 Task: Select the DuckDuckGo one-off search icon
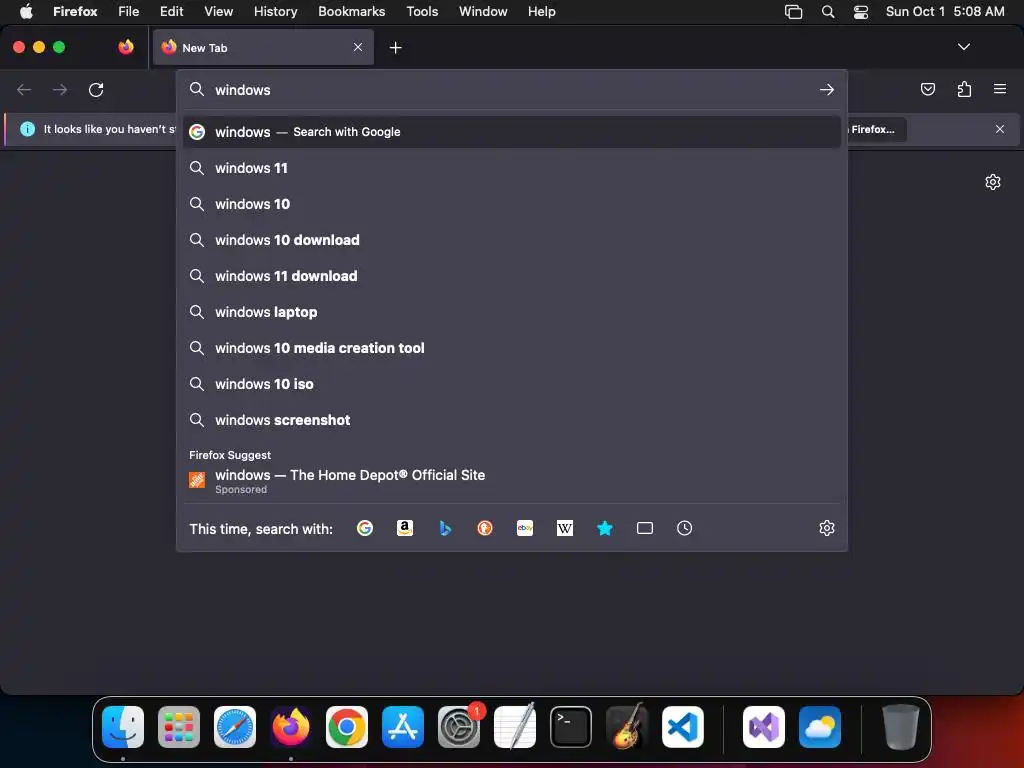point(485,528)
